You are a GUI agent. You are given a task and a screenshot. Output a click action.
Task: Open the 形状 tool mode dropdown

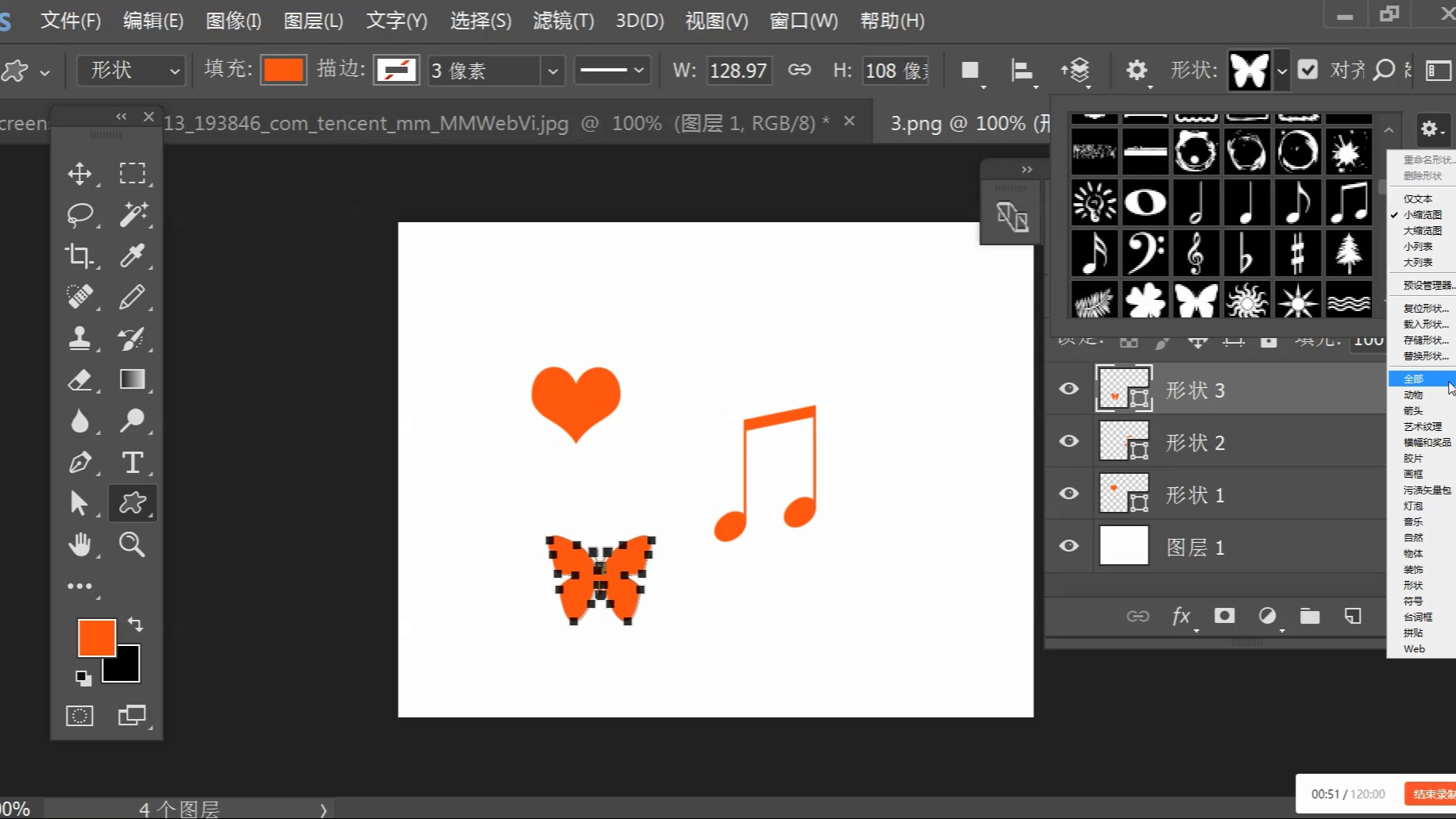coord(131,71)
